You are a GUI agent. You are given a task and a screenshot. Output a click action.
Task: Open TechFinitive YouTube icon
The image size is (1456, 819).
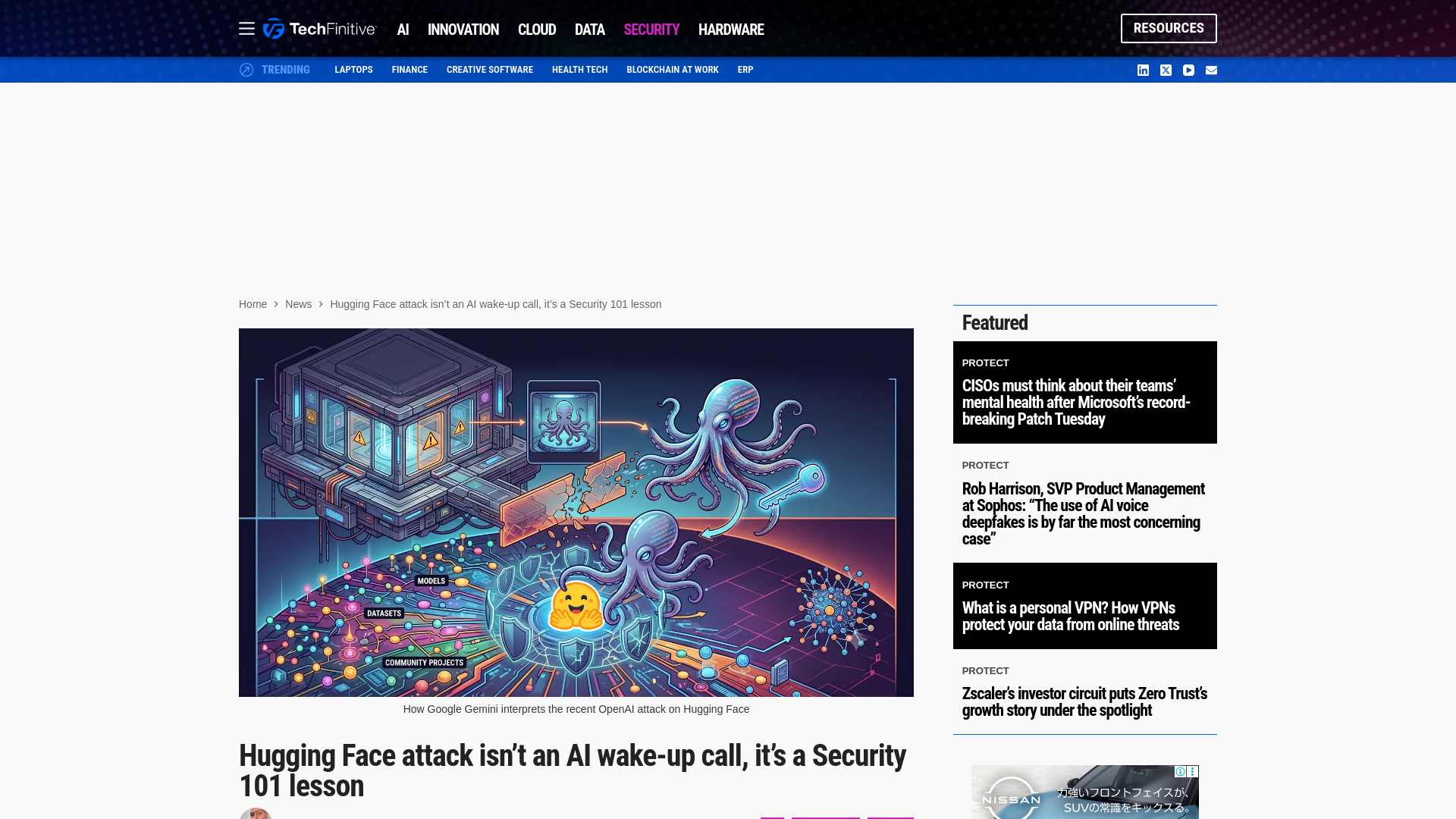pyautogui.click(x=1188, y=70)
